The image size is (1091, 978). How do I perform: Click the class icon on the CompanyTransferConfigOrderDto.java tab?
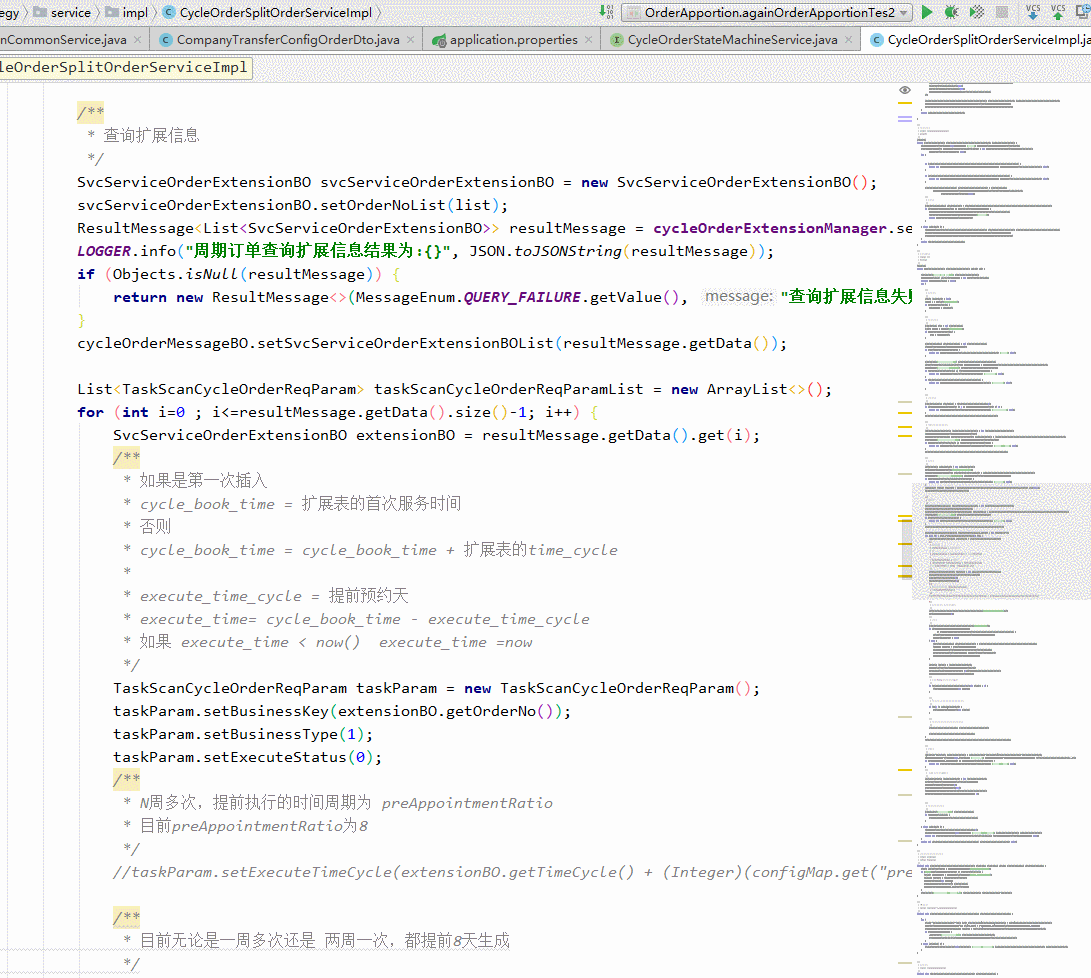[166, 40]
